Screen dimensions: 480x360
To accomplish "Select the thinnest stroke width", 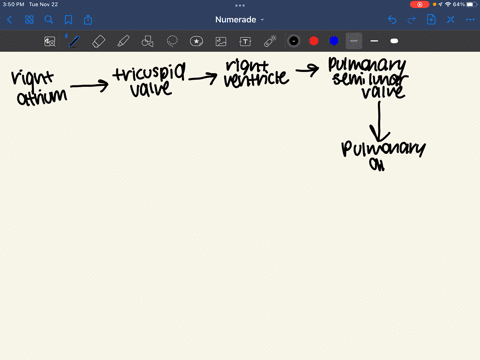I will [354, 41].
